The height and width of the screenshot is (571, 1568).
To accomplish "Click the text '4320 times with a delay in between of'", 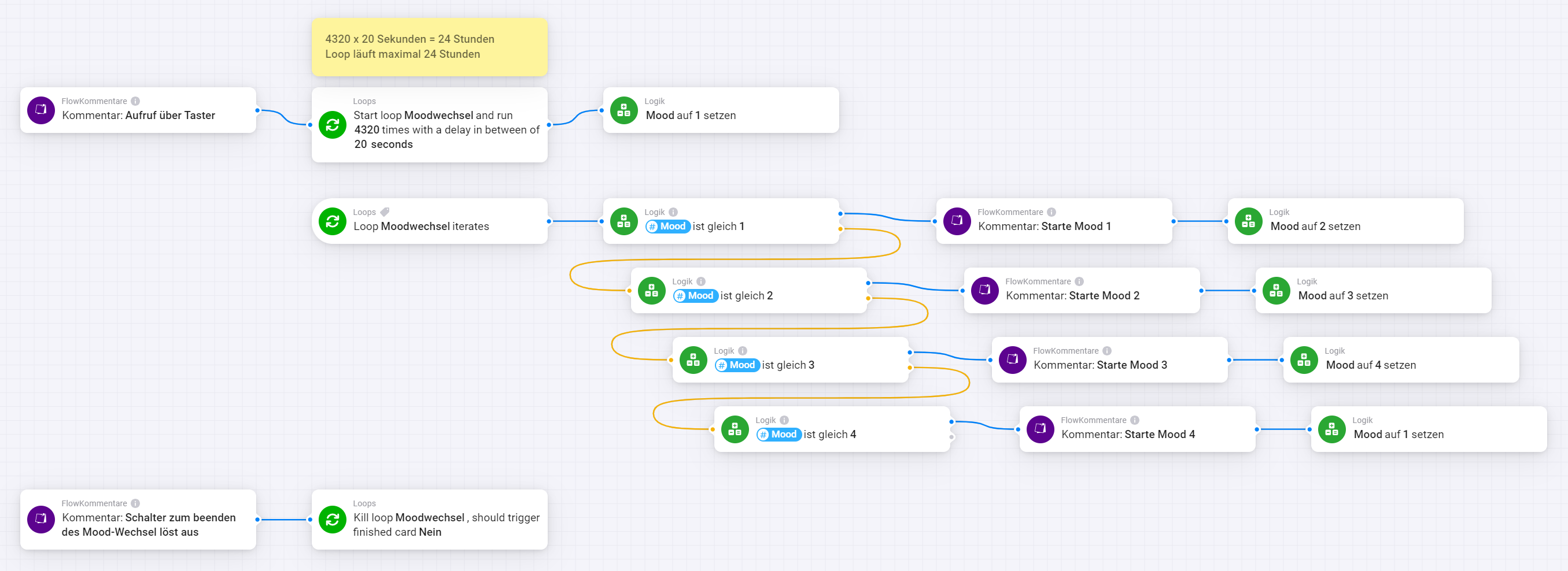I will click(447, 130).
